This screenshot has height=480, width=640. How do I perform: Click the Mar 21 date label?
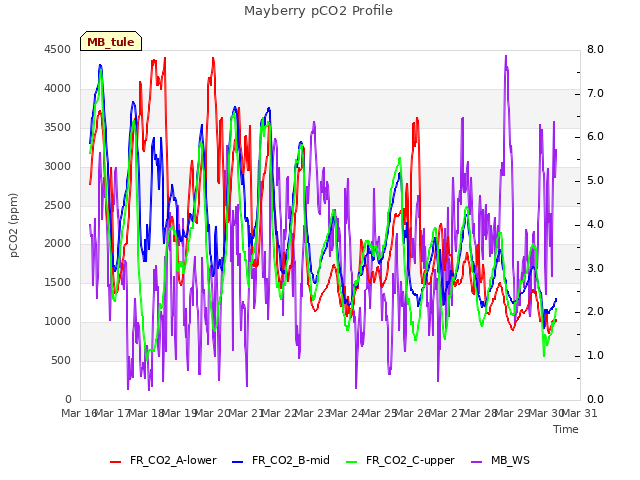[x=246, y=413]
